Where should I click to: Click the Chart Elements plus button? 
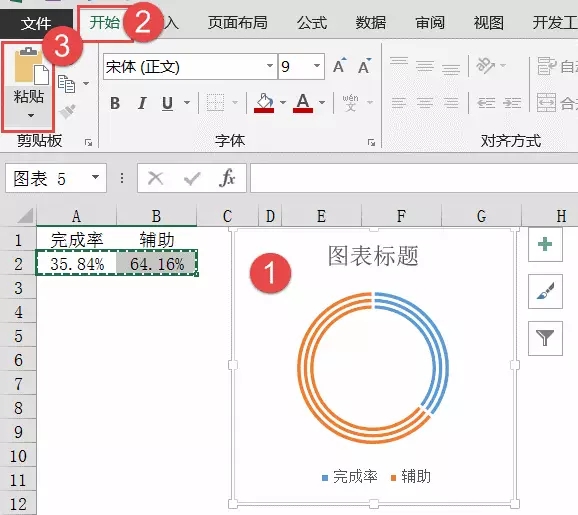coord(545,245)
